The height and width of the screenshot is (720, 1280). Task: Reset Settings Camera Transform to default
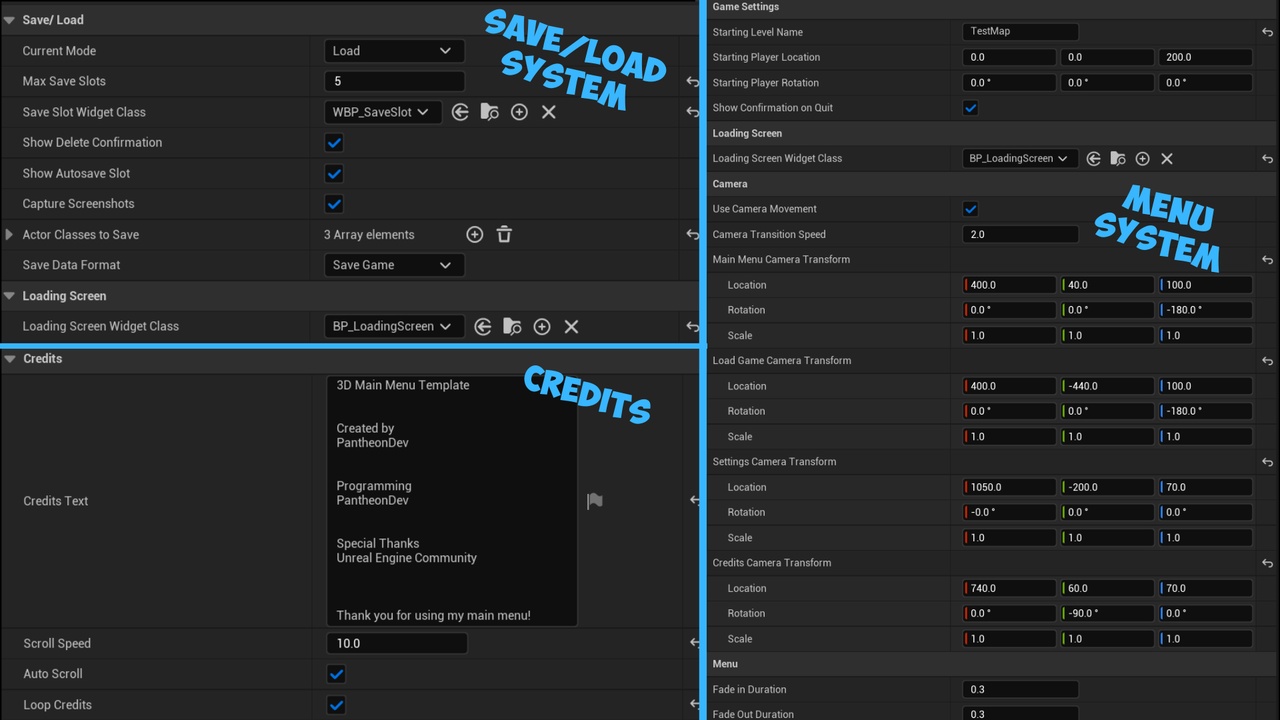tap(1267, 462)
